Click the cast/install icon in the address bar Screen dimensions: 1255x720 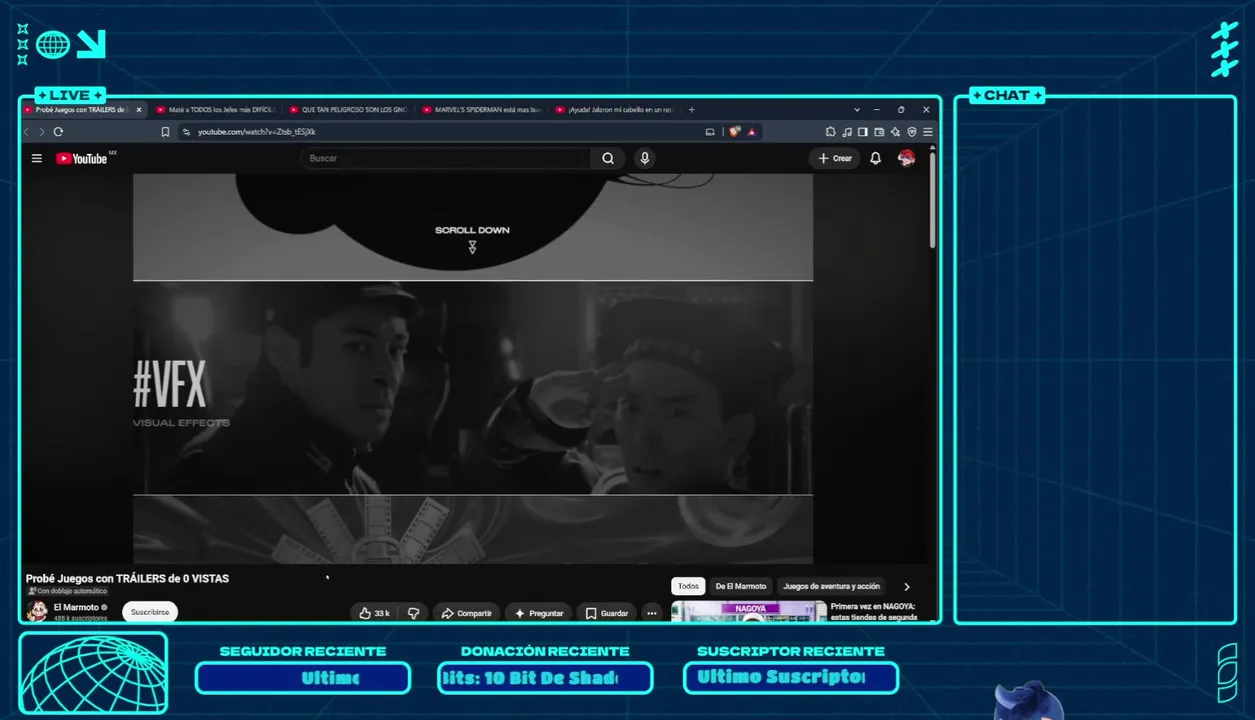coord(710,131)
